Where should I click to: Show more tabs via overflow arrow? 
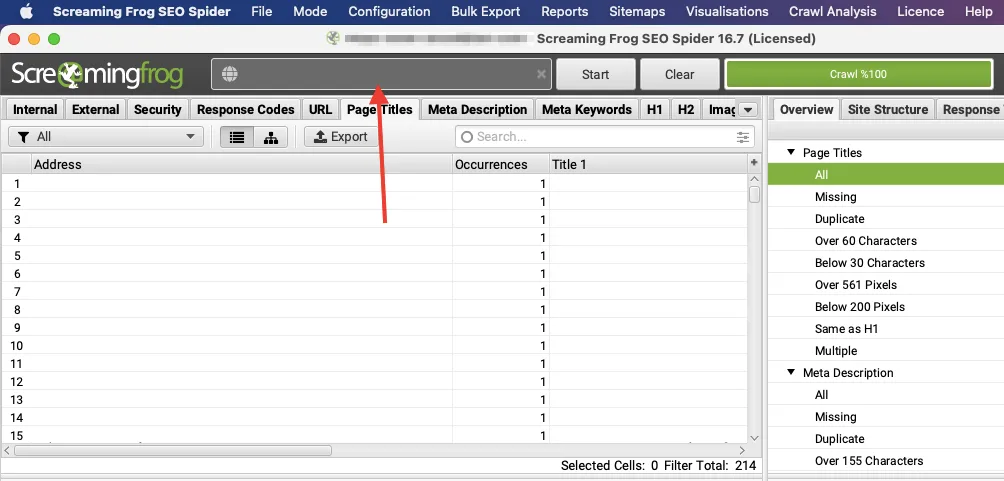[747, 110]
